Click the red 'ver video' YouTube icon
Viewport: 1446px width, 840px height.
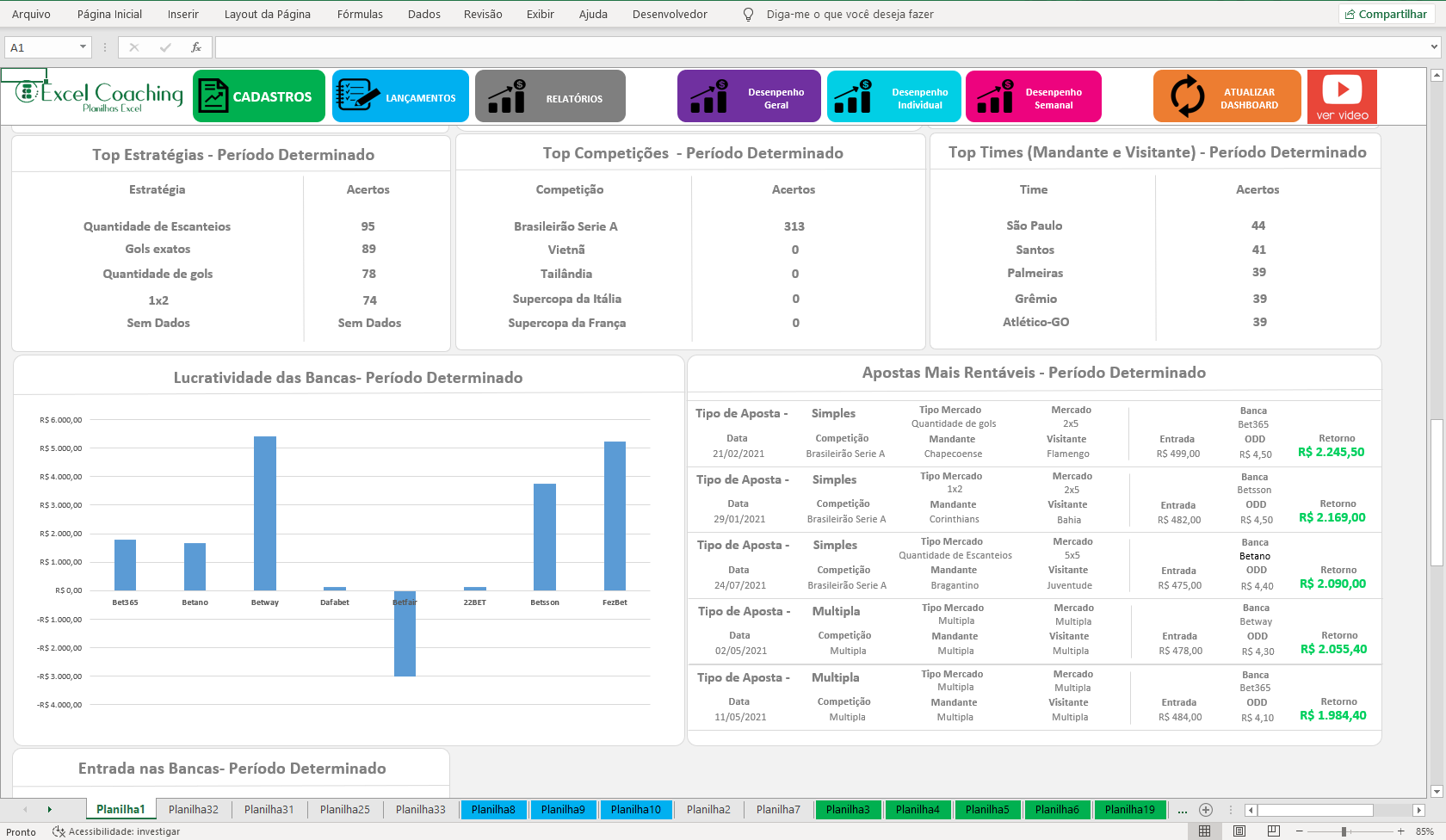1342,96
